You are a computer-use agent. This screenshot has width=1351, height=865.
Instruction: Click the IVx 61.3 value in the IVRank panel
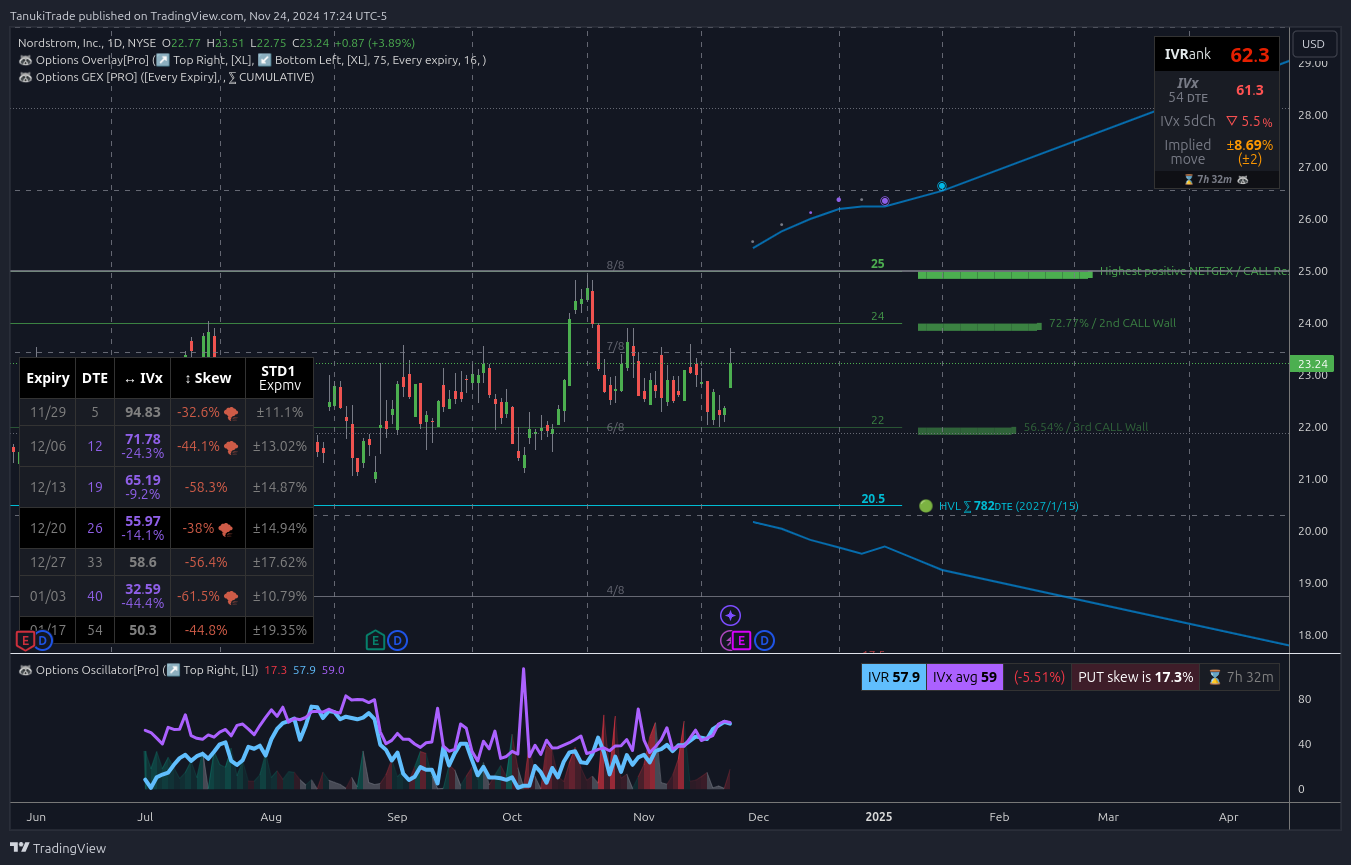(x=1250, y=90)
